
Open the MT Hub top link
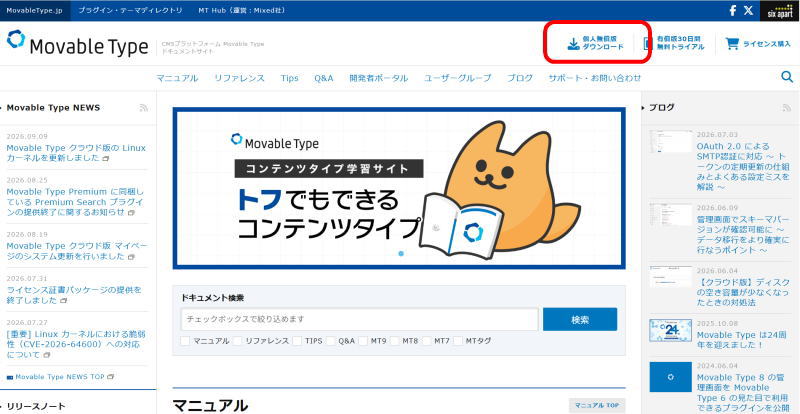pos(242,10)
